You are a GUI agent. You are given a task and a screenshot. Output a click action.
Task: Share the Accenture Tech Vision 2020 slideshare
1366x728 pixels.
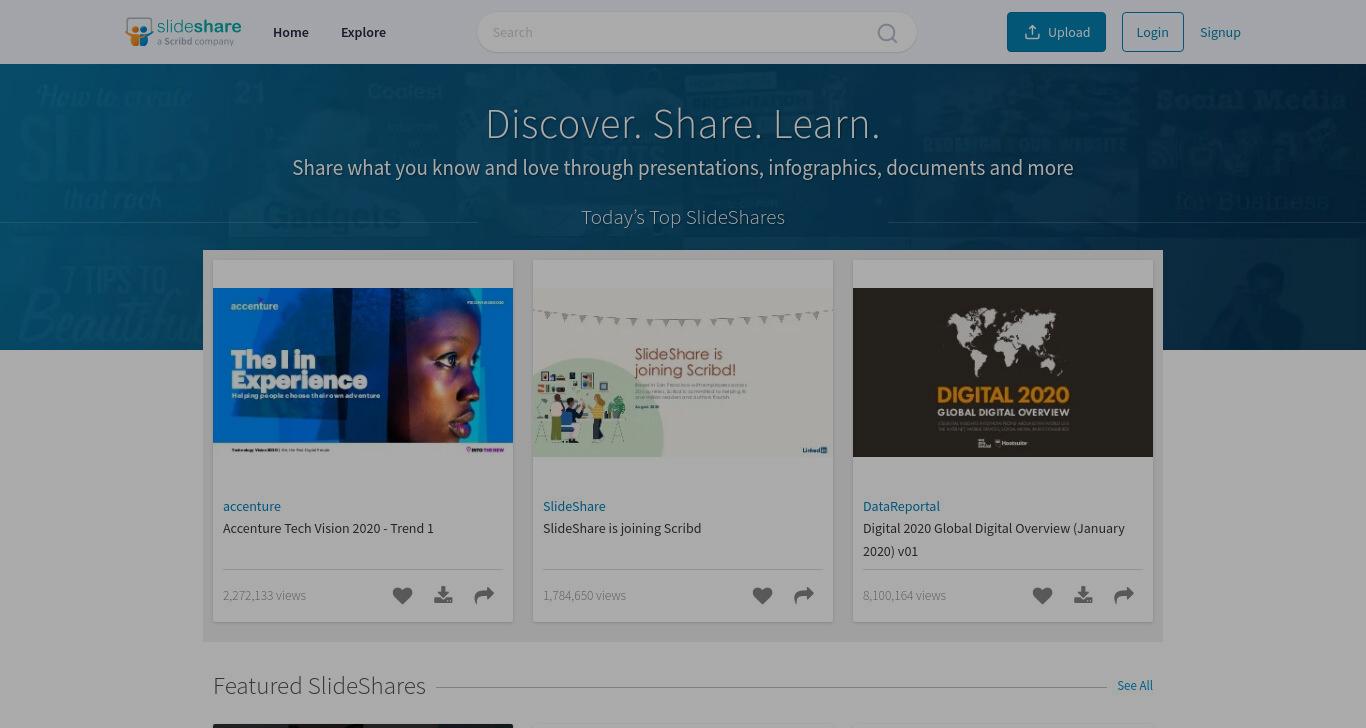[x=484, y=596]
